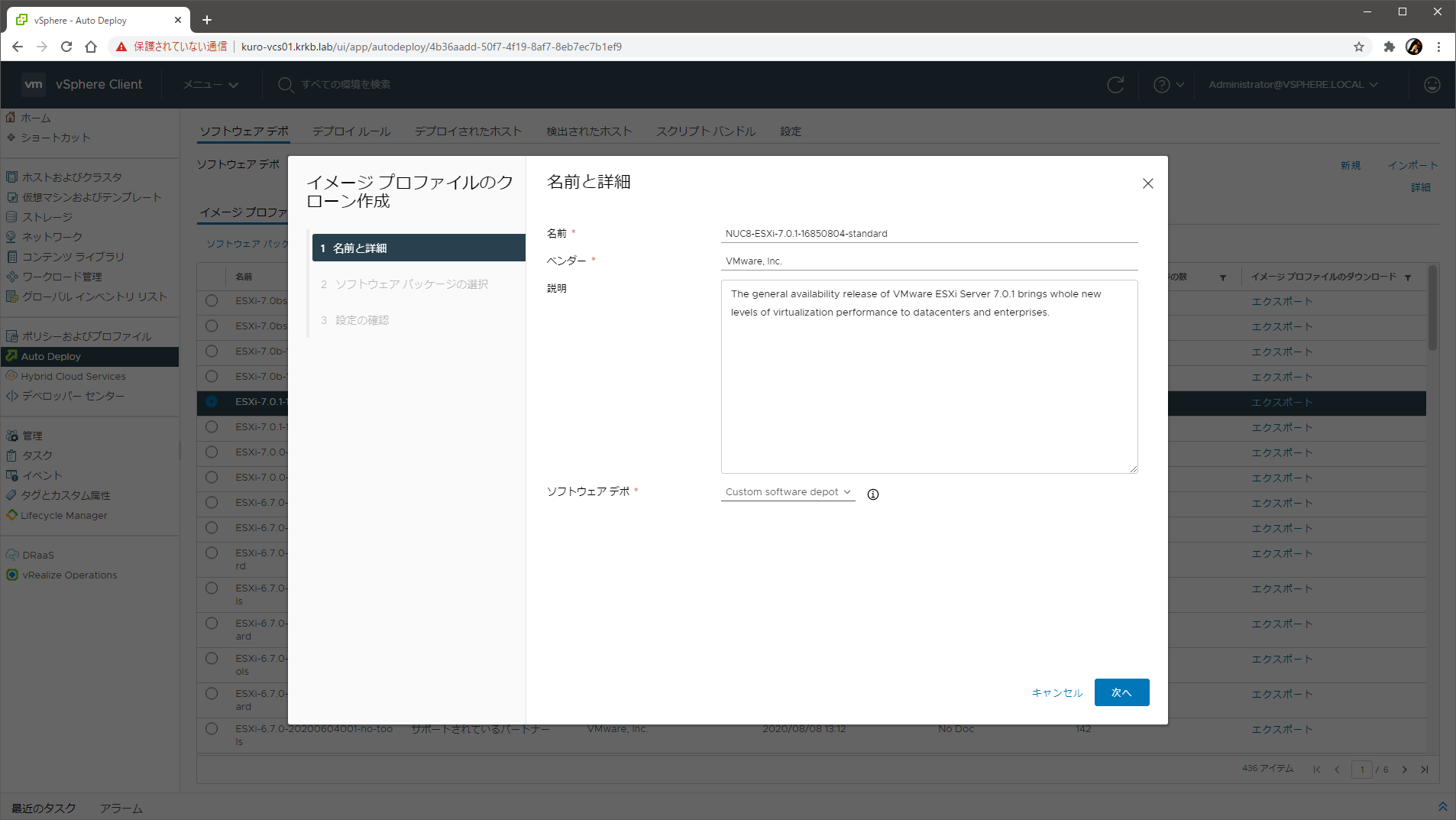Viewport: 1456px width, 820px height.
Task: Expand the Administrator@VSPHERE.LOCAL user menu
Action: [x=1293, y=85]
